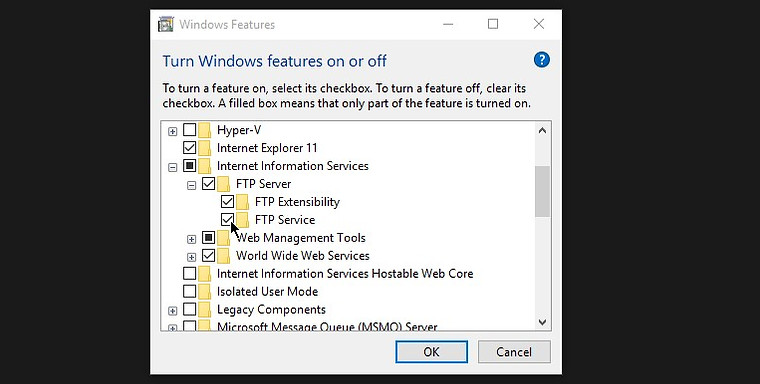The width and height of the screenshot is (760, 384).
Task: Expand the Web Management Tools node
Action: pos(191,239)
